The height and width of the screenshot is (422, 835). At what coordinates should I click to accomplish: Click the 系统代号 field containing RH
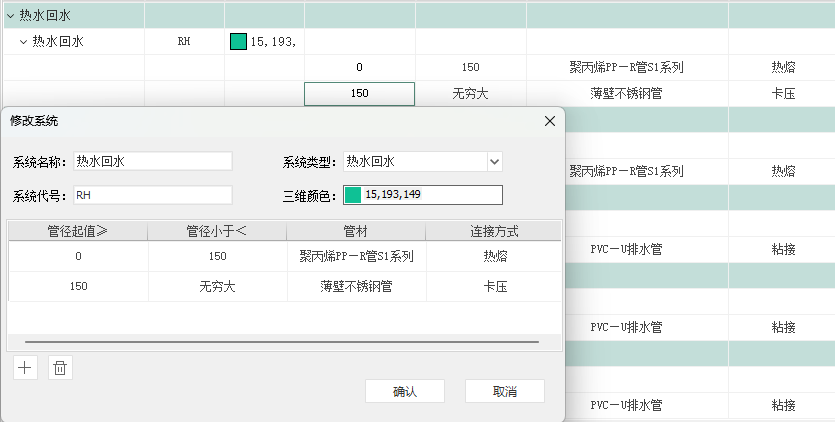click(152, 194)
